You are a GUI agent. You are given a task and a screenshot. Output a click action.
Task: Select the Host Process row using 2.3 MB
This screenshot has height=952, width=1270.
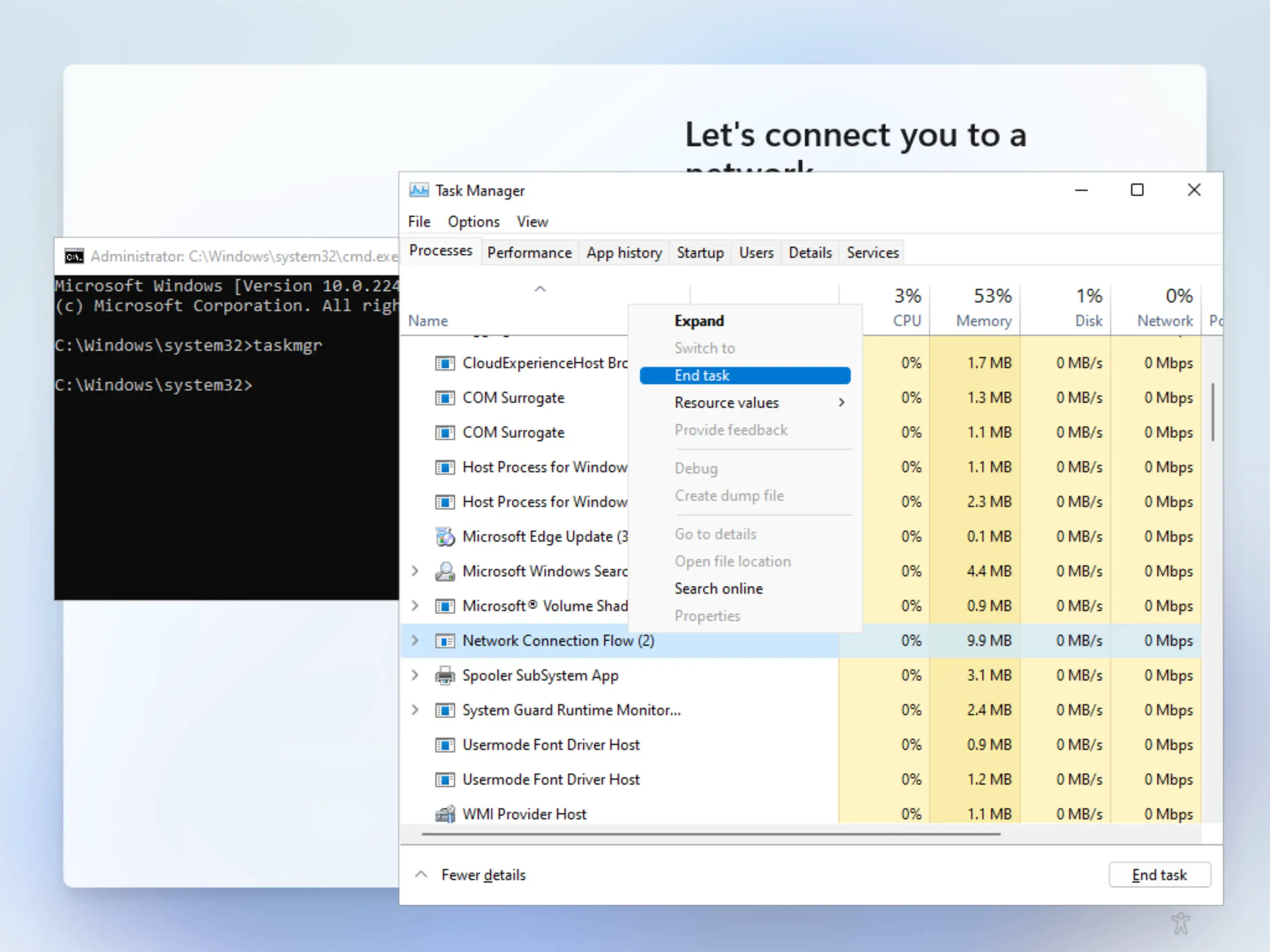click(801, 502)
